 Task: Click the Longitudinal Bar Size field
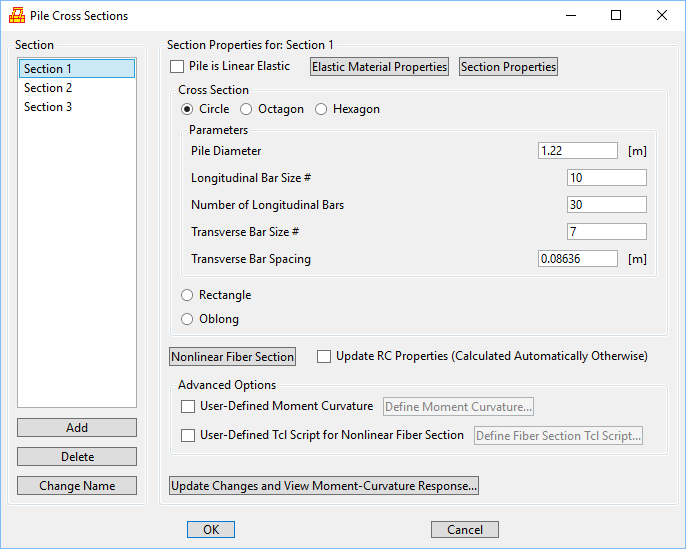pos(605,178)
